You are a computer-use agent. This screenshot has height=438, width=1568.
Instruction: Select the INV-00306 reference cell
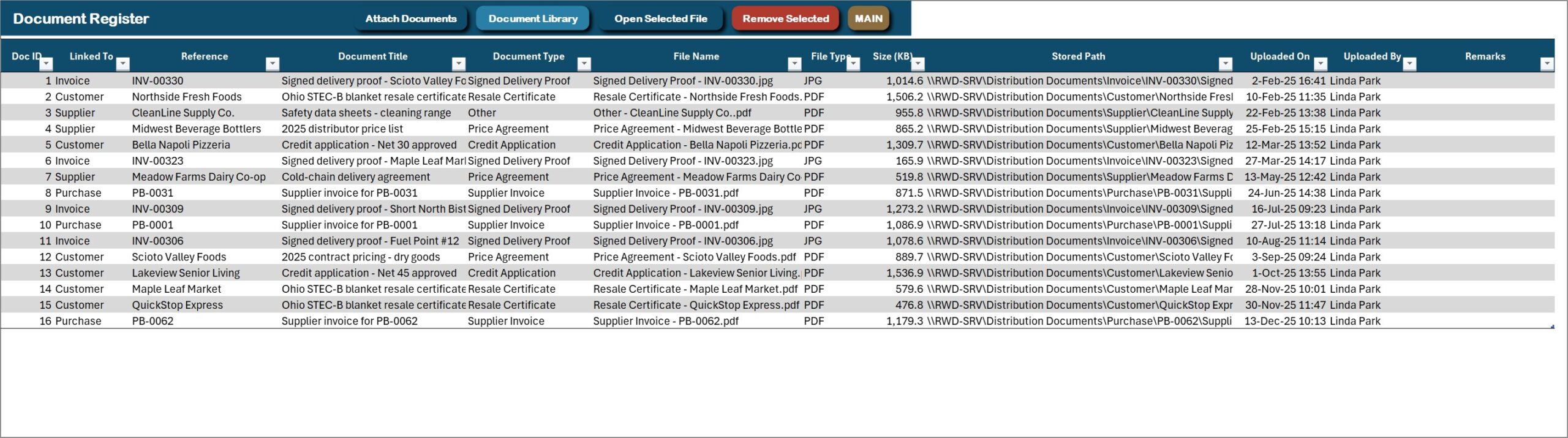[205, 241]
